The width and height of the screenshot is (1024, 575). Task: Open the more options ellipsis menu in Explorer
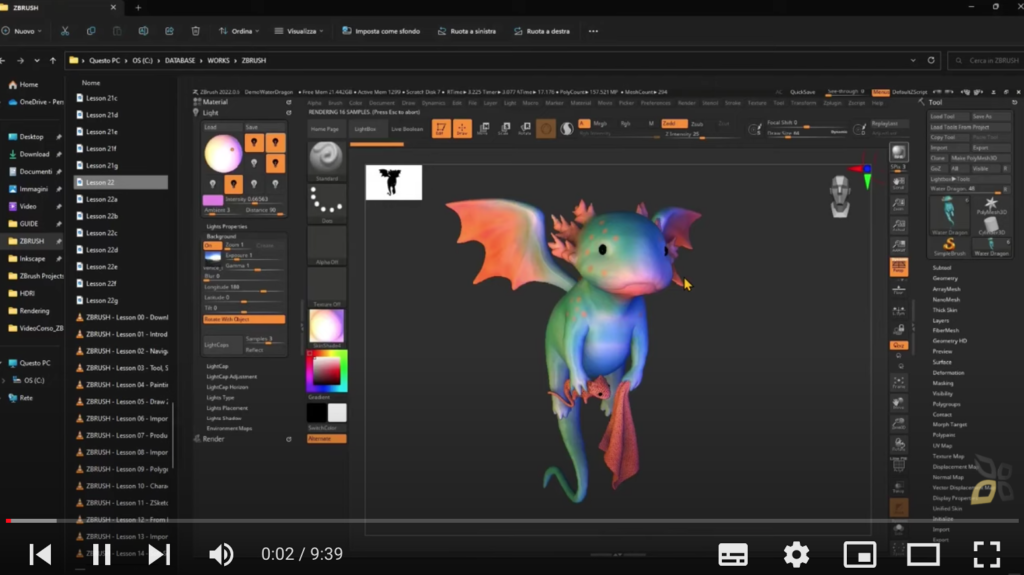(x=593, y=31)
